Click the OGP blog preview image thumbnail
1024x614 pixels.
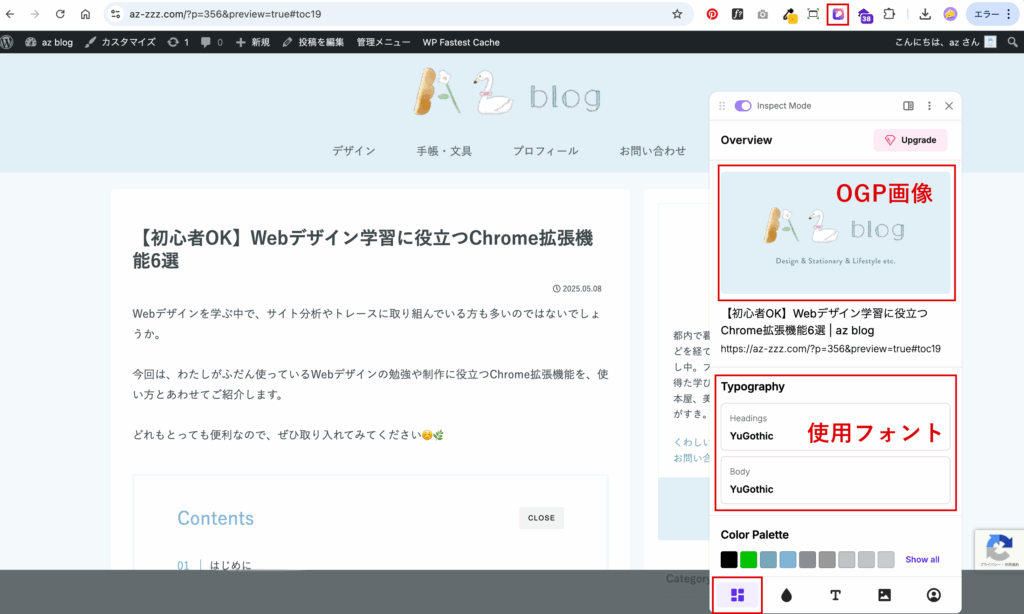[x=836, y=233]
